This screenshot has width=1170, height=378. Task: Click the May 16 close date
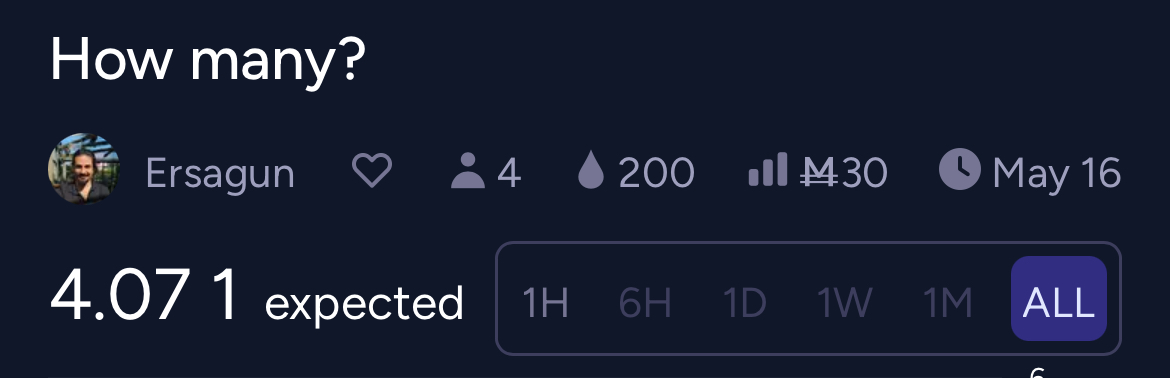1057,173
